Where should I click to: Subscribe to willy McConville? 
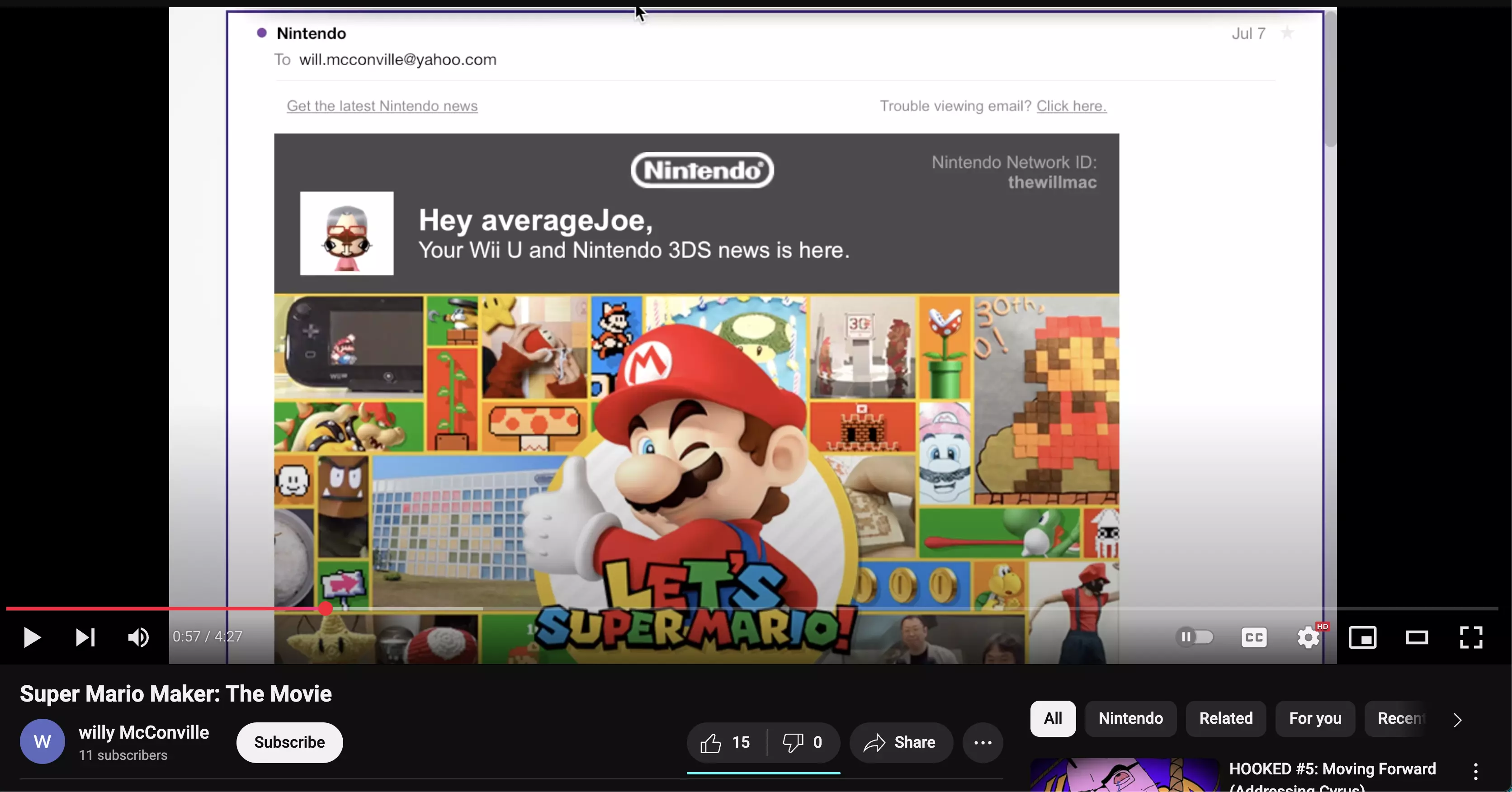point(289,743)
